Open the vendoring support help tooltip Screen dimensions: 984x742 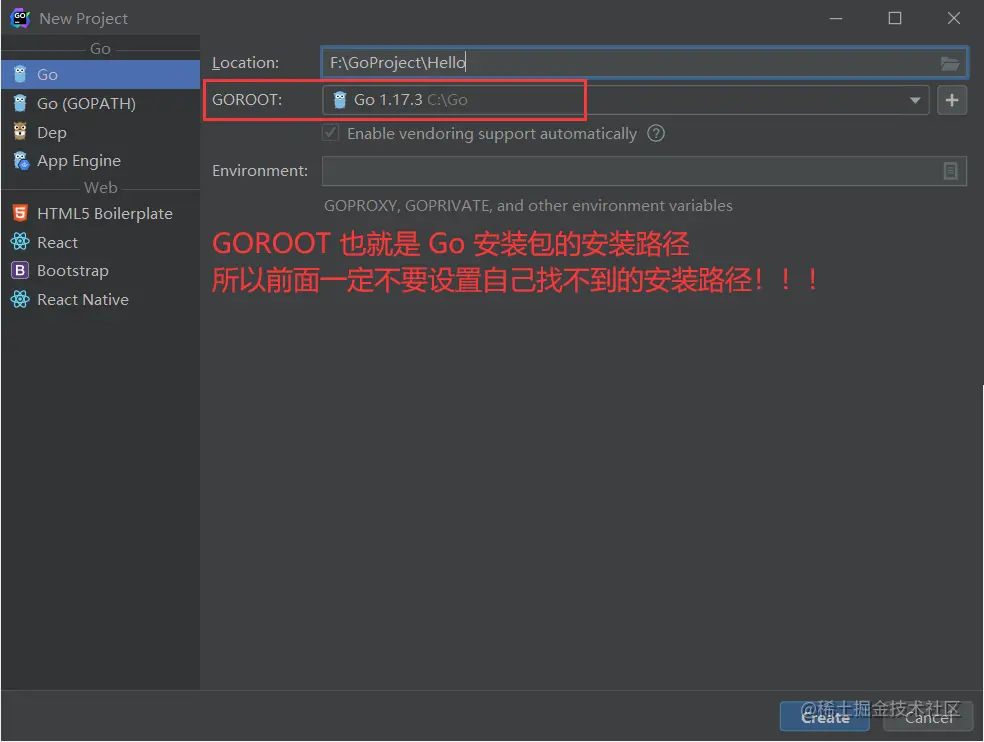click(x=656, y=133)
